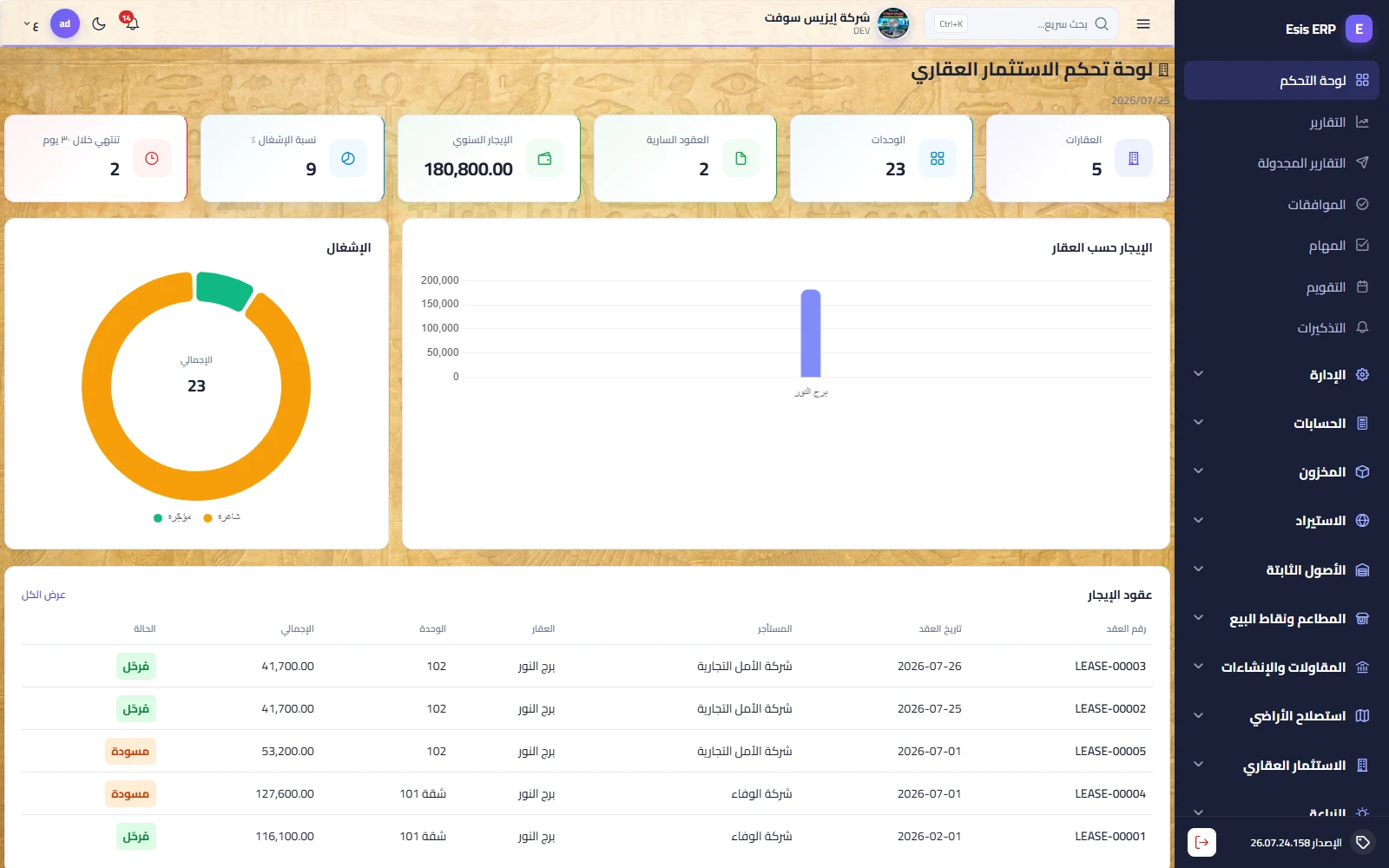Open الموافقات menu item
Image resolution: width=1389 pixels, height=868 pixels.
click(x=1281, y=204)
